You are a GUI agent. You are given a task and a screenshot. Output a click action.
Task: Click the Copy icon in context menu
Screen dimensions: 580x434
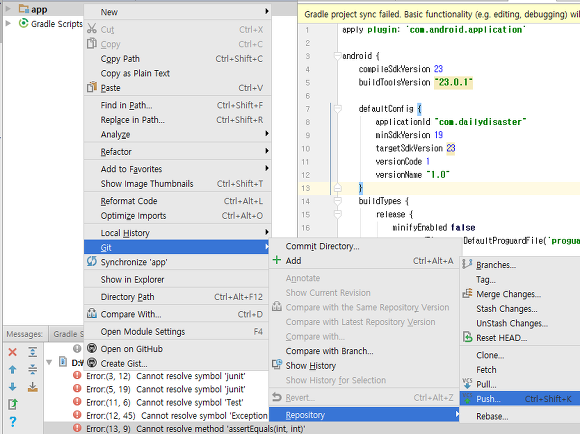click(x=91, y=44)
